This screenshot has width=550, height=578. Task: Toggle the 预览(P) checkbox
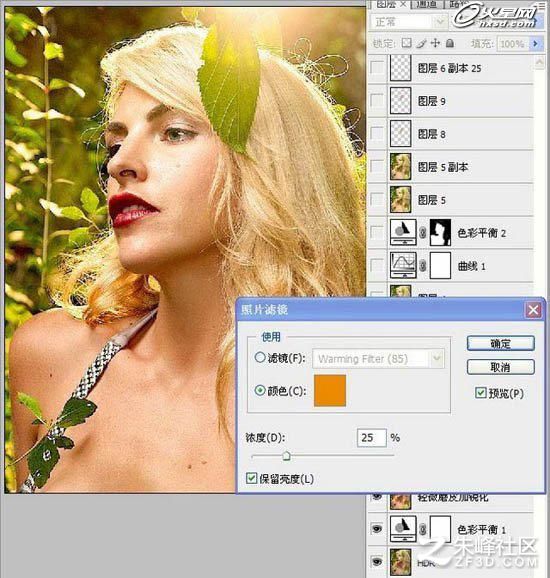[480, 393]
